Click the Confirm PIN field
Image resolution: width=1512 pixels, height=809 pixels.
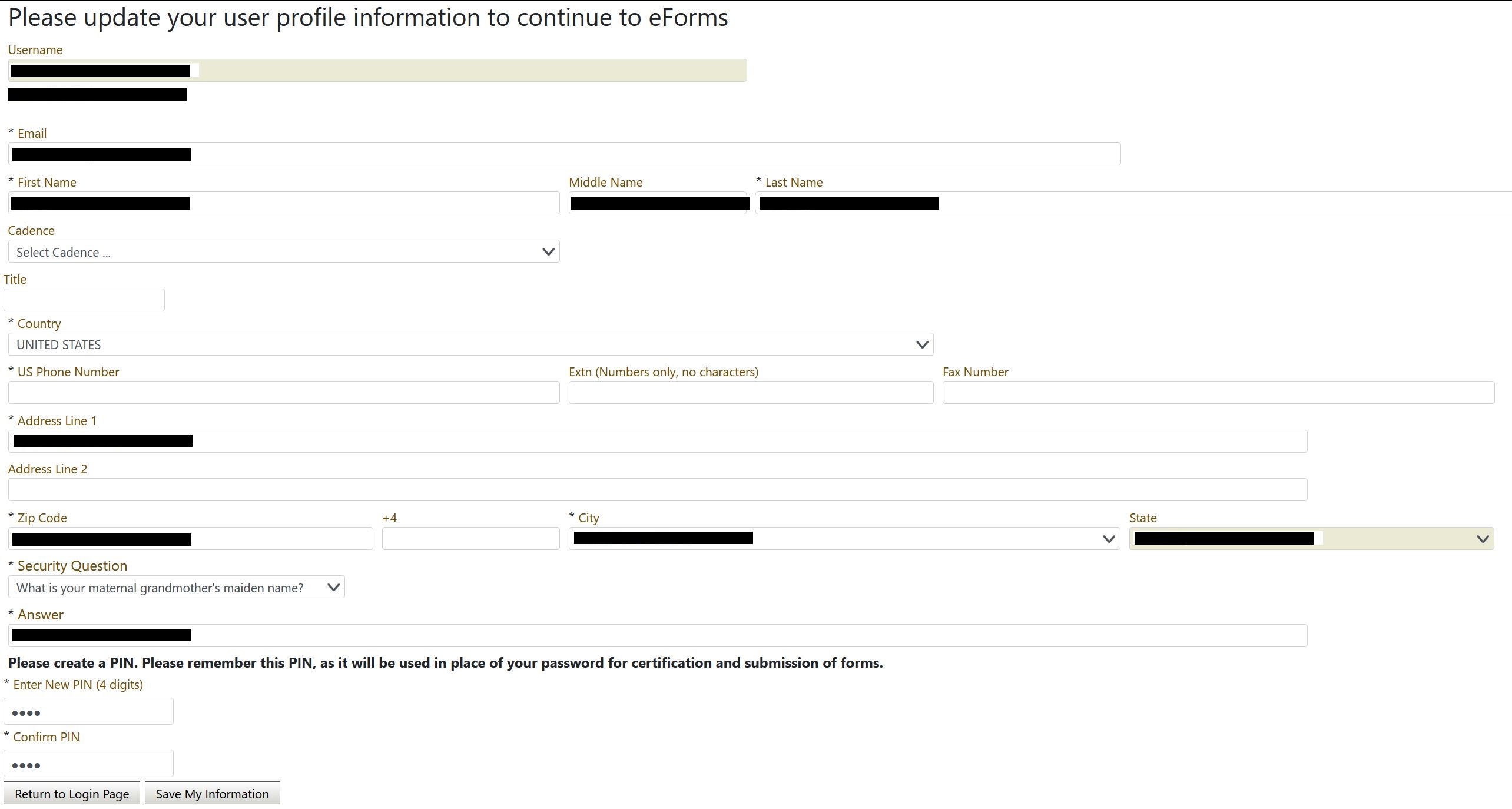coord(88,764)
